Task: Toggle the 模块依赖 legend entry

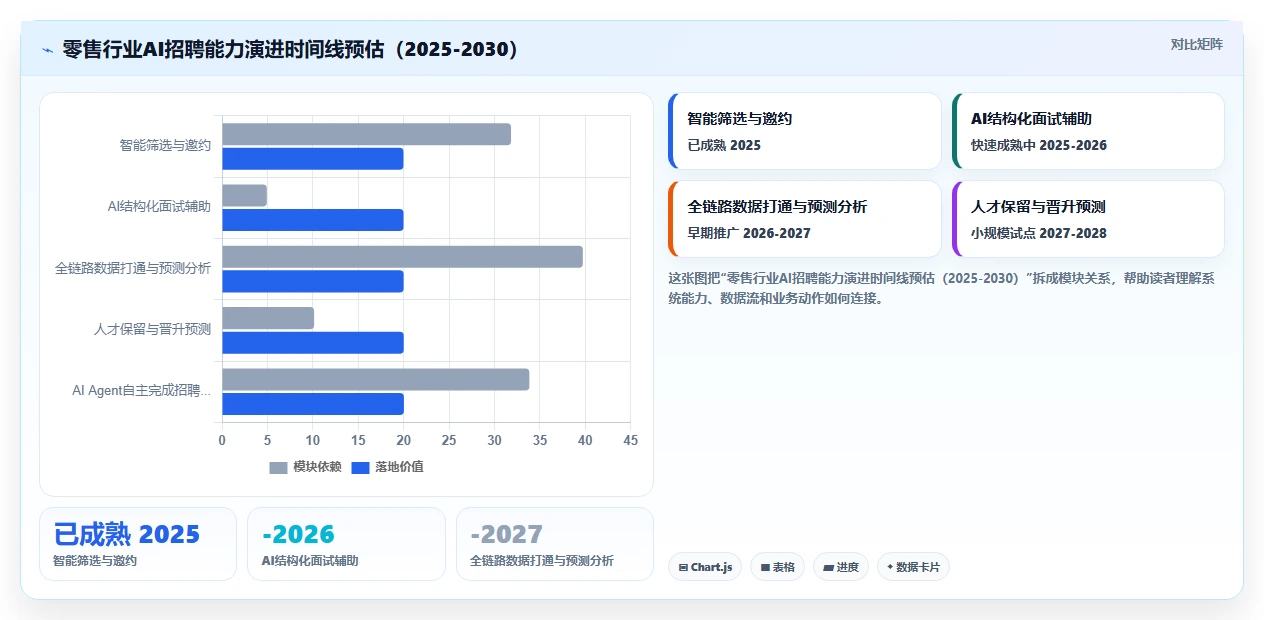Action: pos(306,467)
